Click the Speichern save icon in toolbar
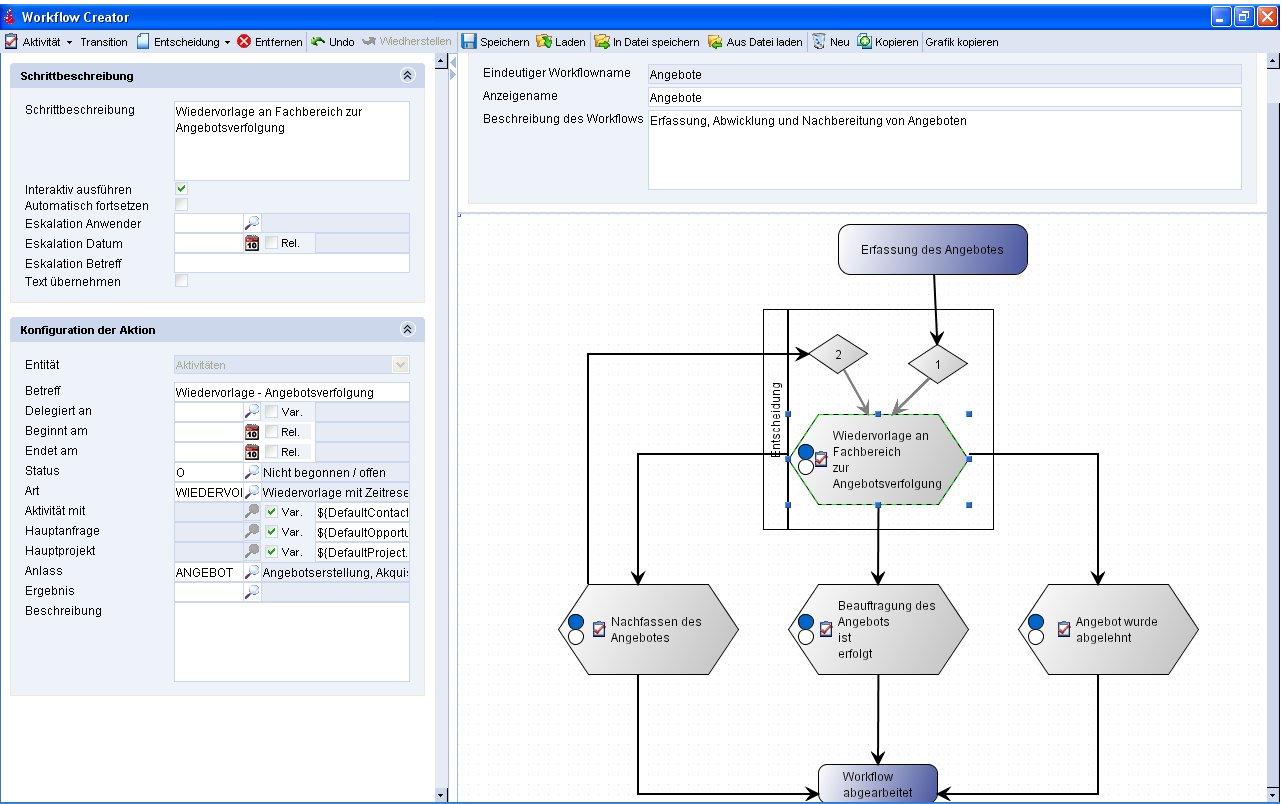Image resolution: width=1282 pixels, height=804 pixels. [469, 42]
